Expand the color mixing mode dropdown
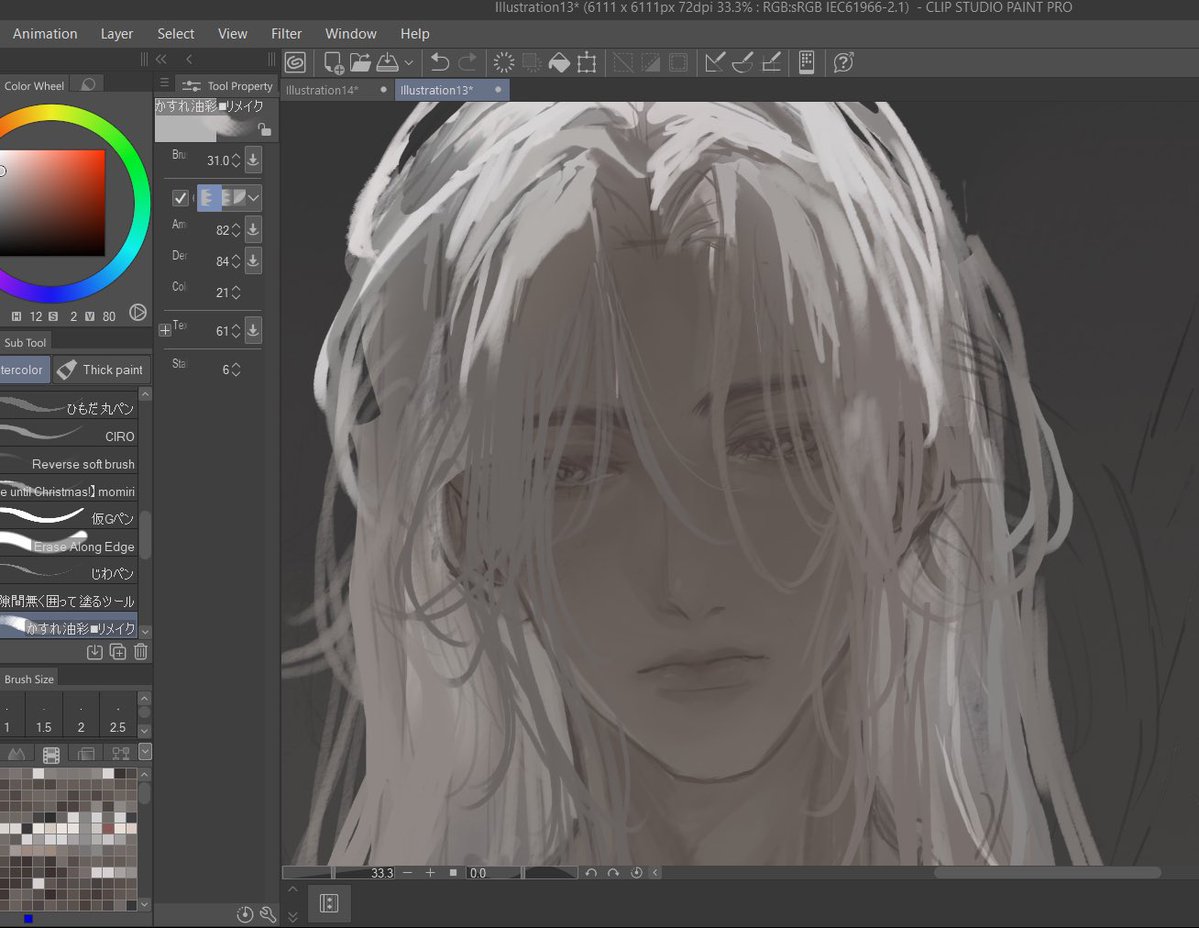 (x=253, y=198)
